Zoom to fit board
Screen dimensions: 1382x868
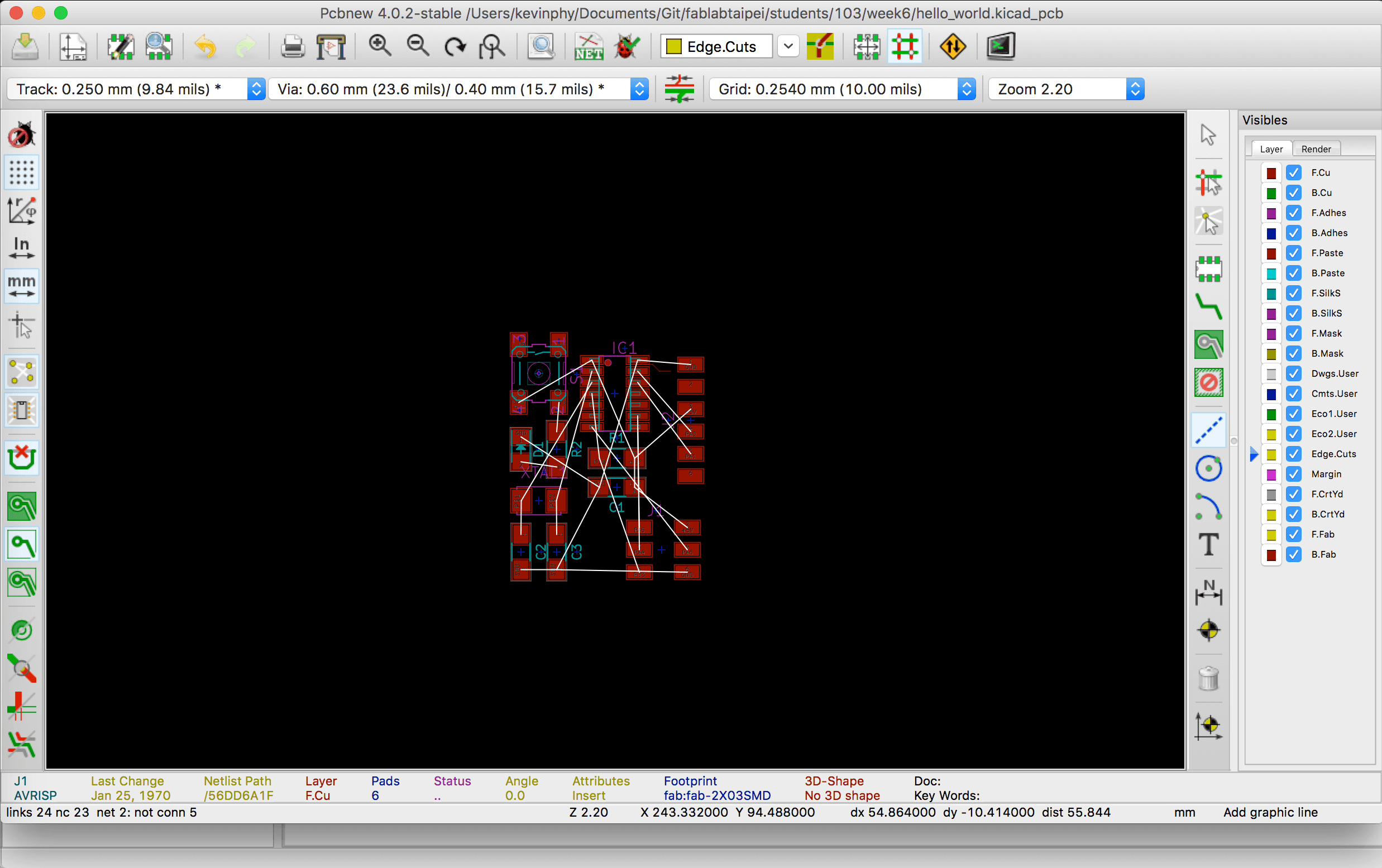pos(493,46)
